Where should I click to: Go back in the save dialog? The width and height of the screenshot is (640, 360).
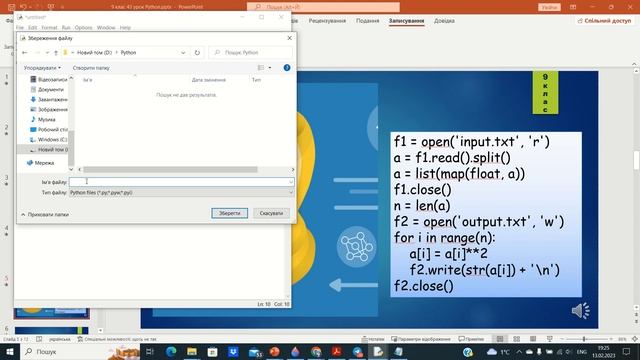24,53
